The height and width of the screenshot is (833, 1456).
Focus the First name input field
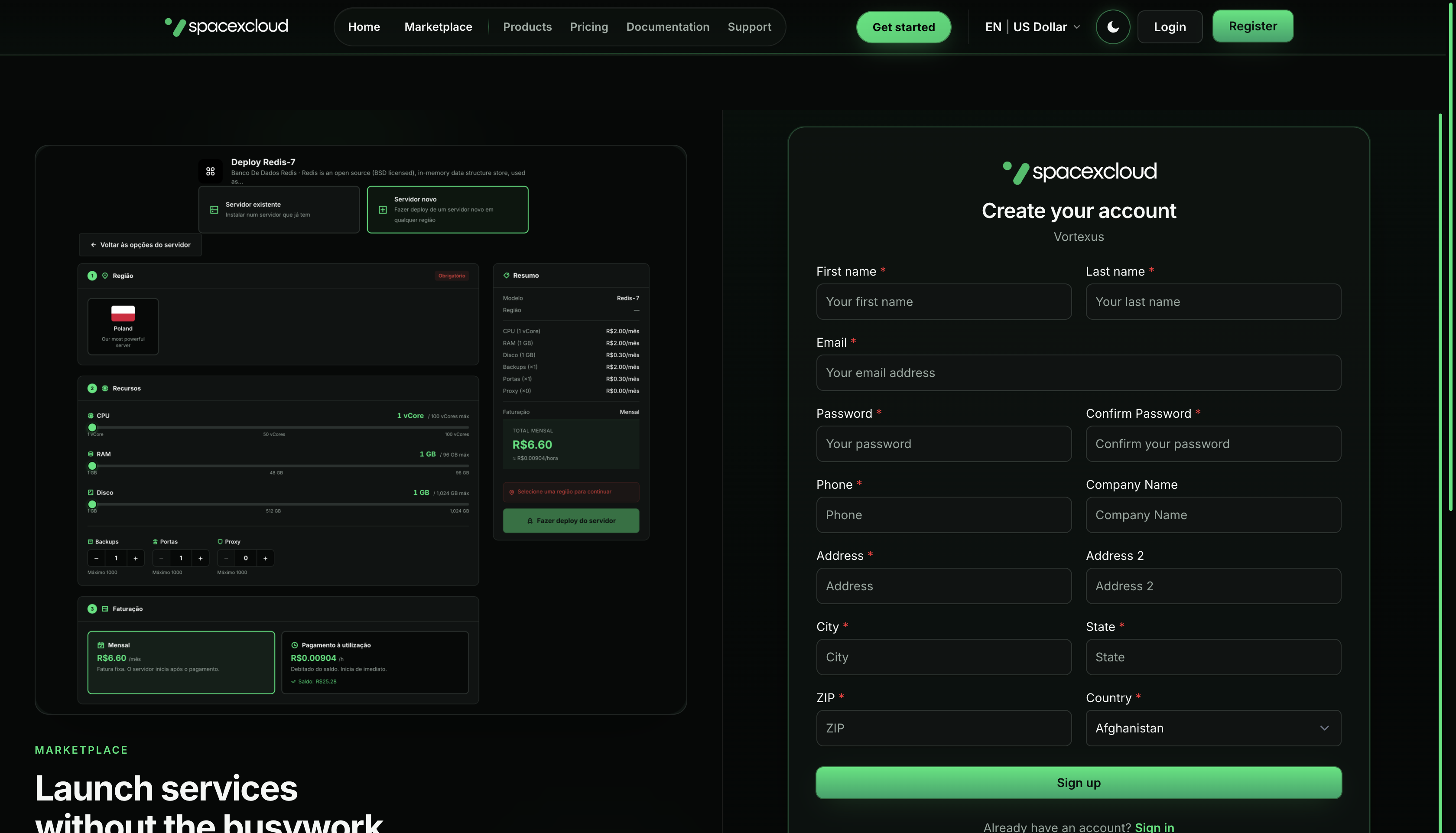coord(944,302)
